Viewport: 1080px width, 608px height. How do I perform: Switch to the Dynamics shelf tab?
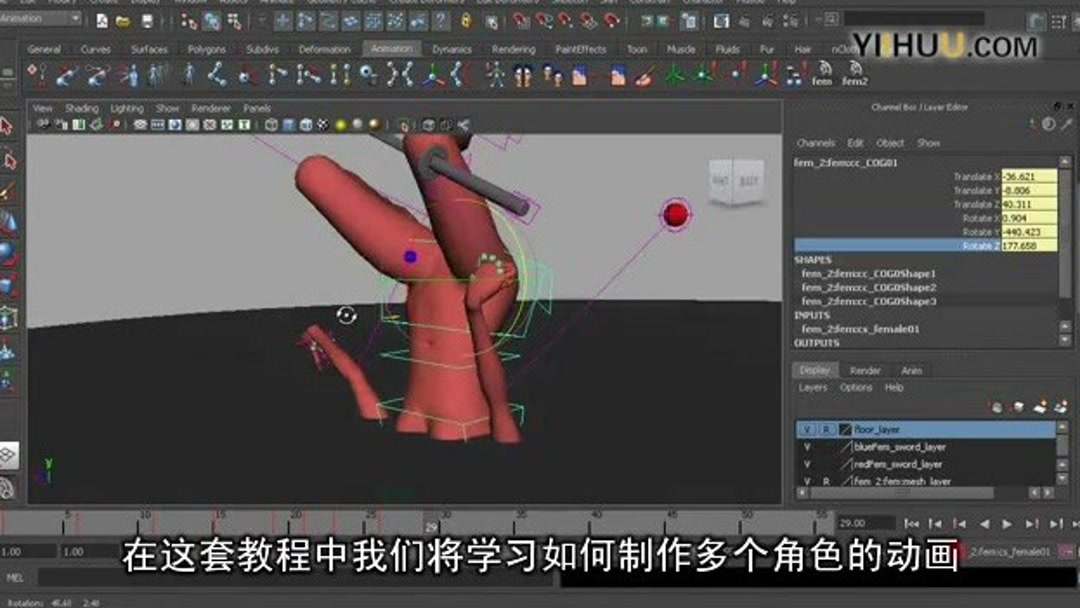tap(453, 48)
